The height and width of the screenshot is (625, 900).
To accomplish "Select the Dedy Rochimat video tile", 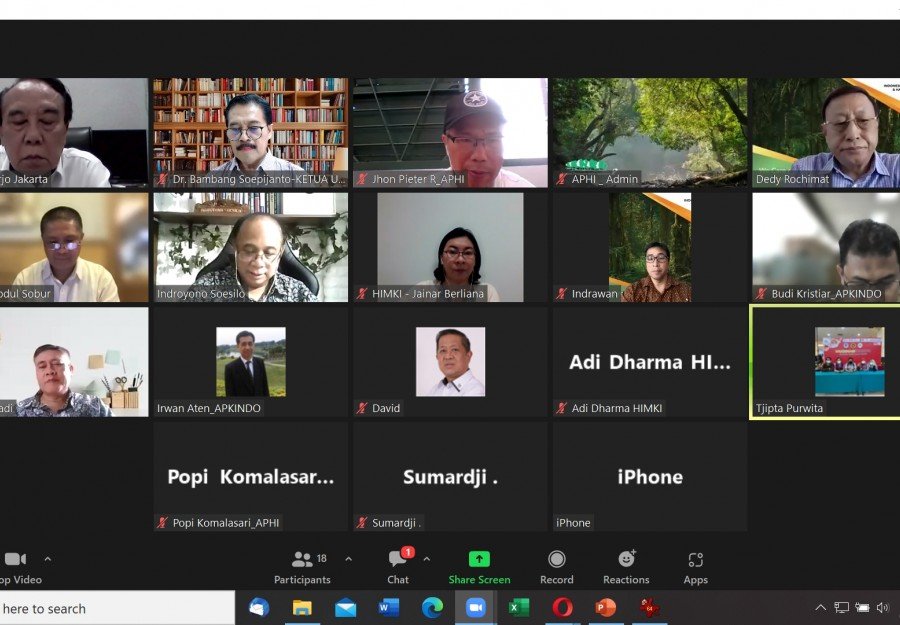I will coord(826,133).
